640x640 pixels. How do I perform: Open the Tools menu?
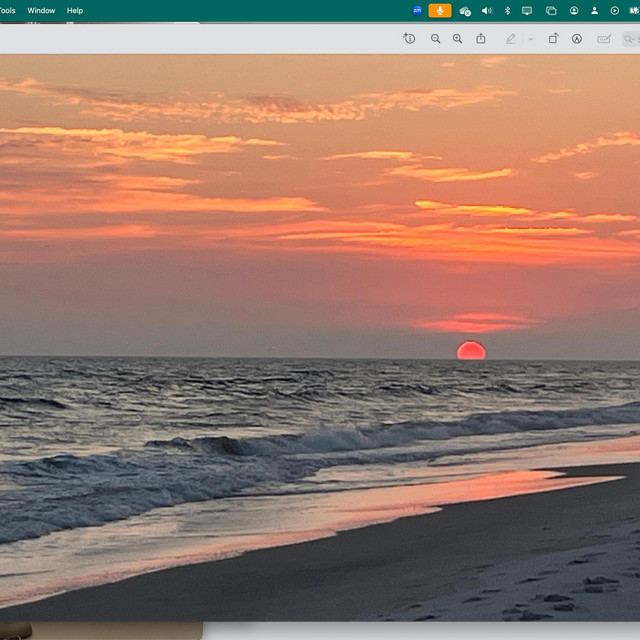point(7,11)
